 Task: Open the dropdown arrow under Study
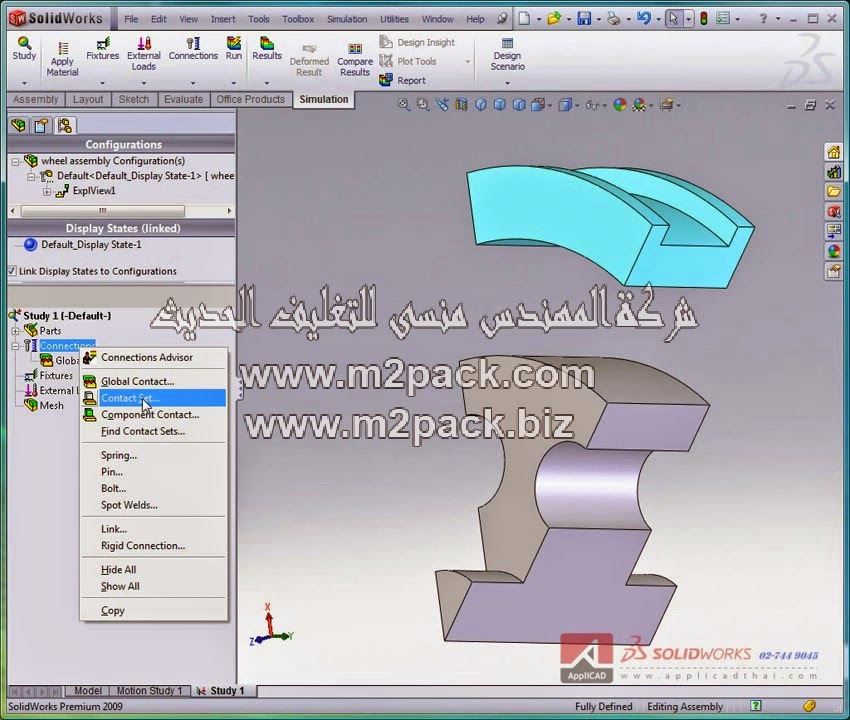pyautogui.click(x=24, y=83)
